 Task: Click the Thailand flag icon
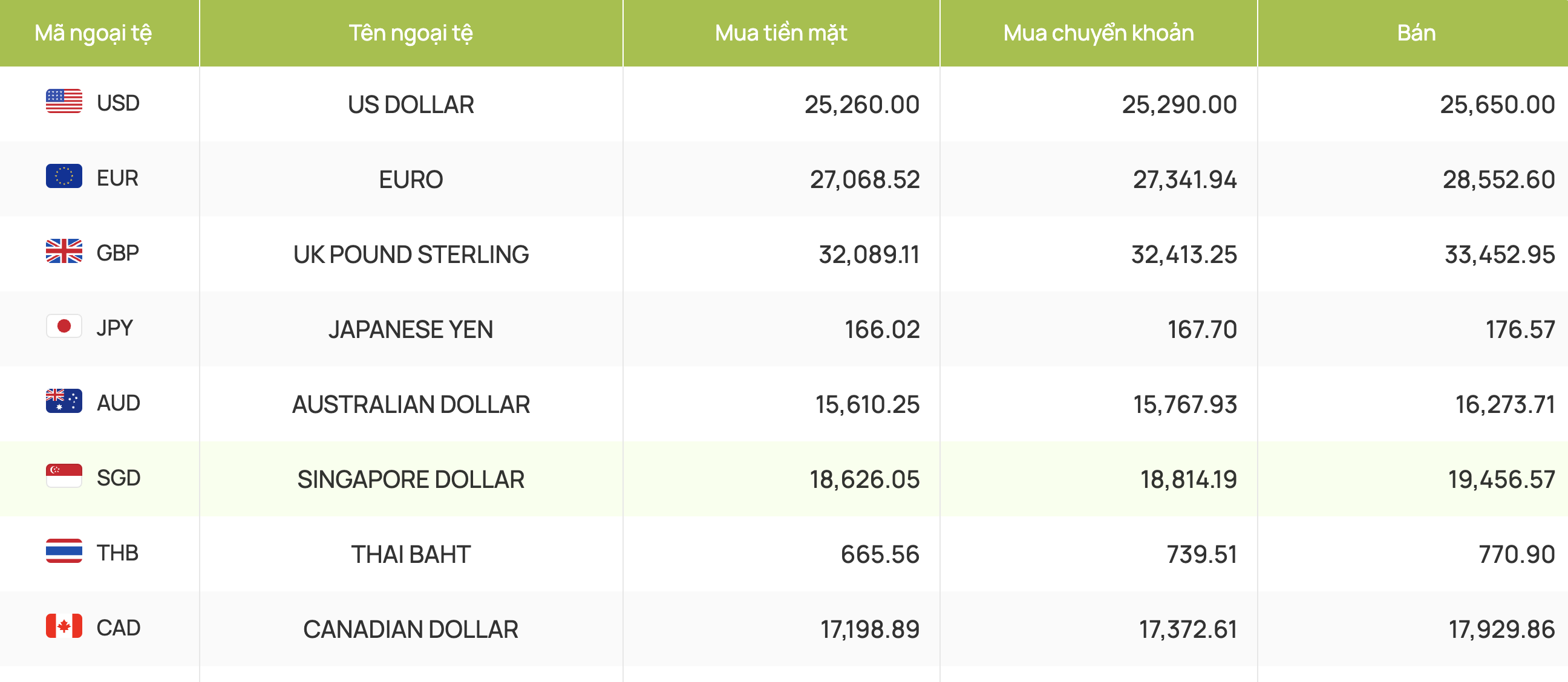click(x=64, y=551)
